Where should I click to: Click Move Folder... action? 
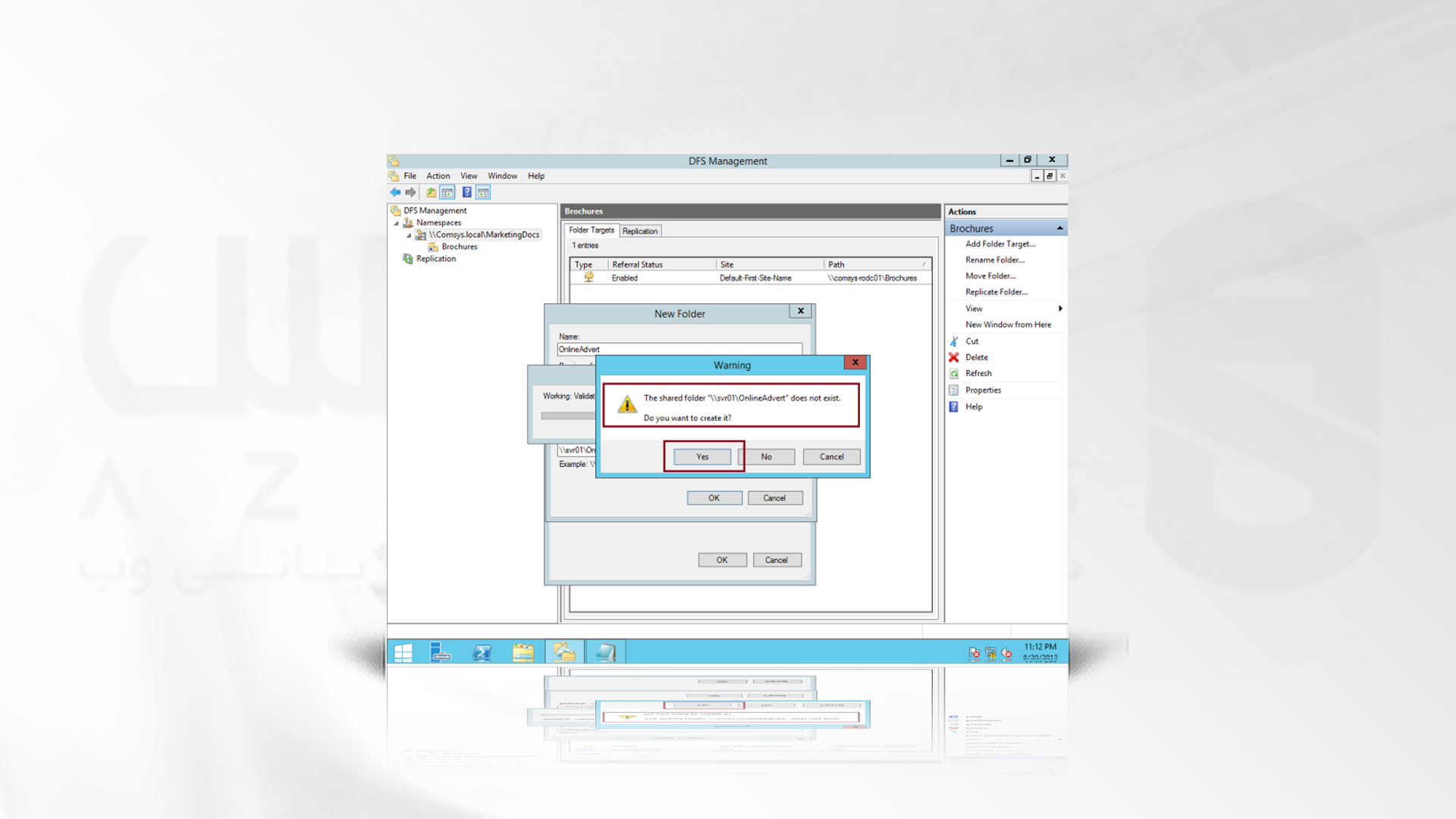pyautogui.click(x=990, y=276)
